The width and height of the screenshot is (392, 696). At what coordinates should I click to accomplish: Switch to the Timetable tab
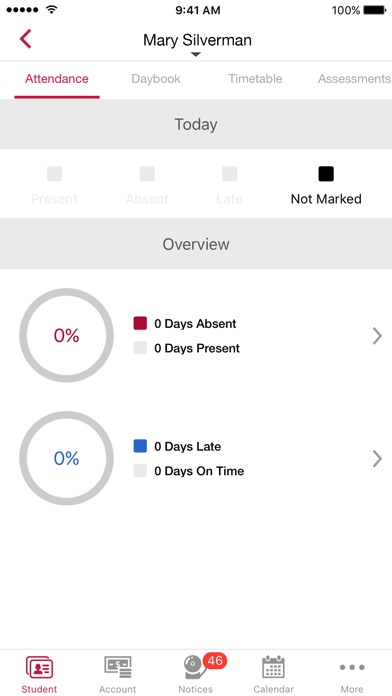(255, 79)
